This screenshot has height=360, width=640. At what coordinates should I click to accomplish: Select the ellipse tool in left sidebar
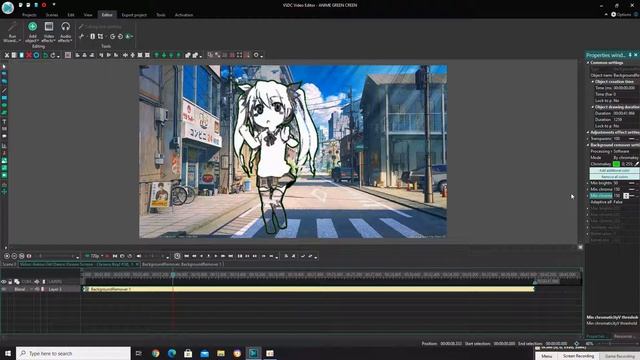pyautogui.click(x=4, y=105)
